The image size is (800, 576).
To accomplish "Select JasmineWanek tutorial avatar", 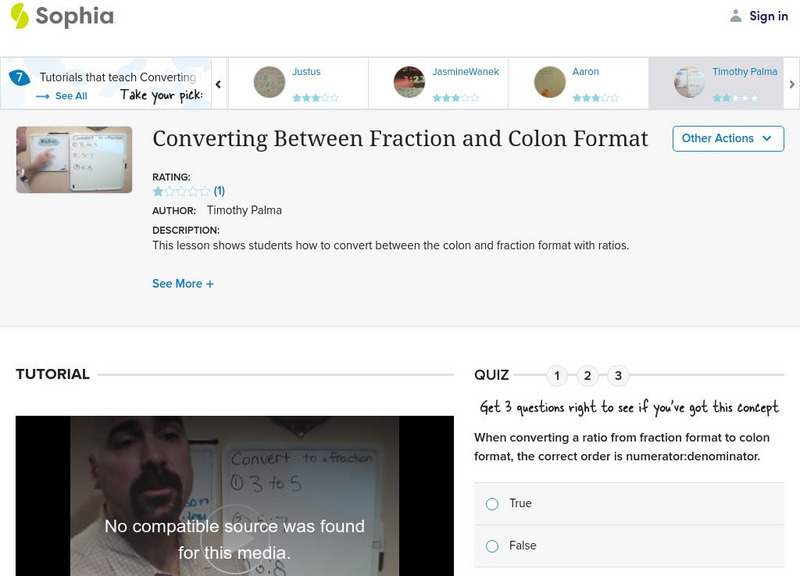I will pos(409,82).
